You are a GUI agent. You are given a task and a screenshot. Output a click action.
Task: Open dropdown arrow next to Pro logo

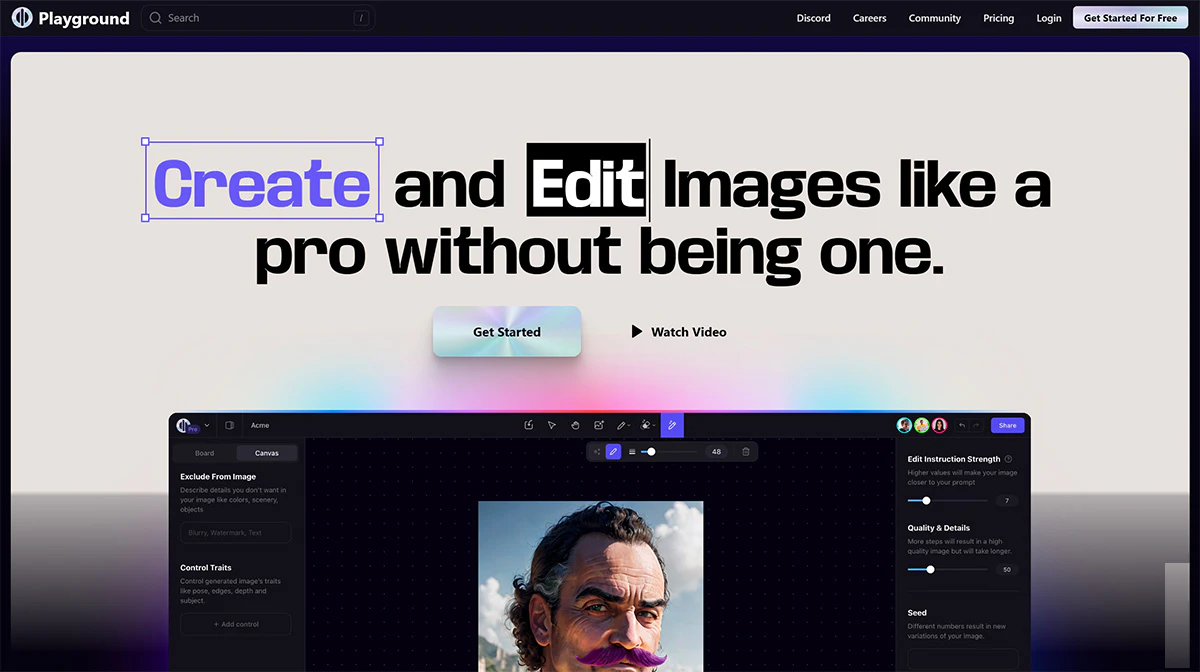[207, 425]
